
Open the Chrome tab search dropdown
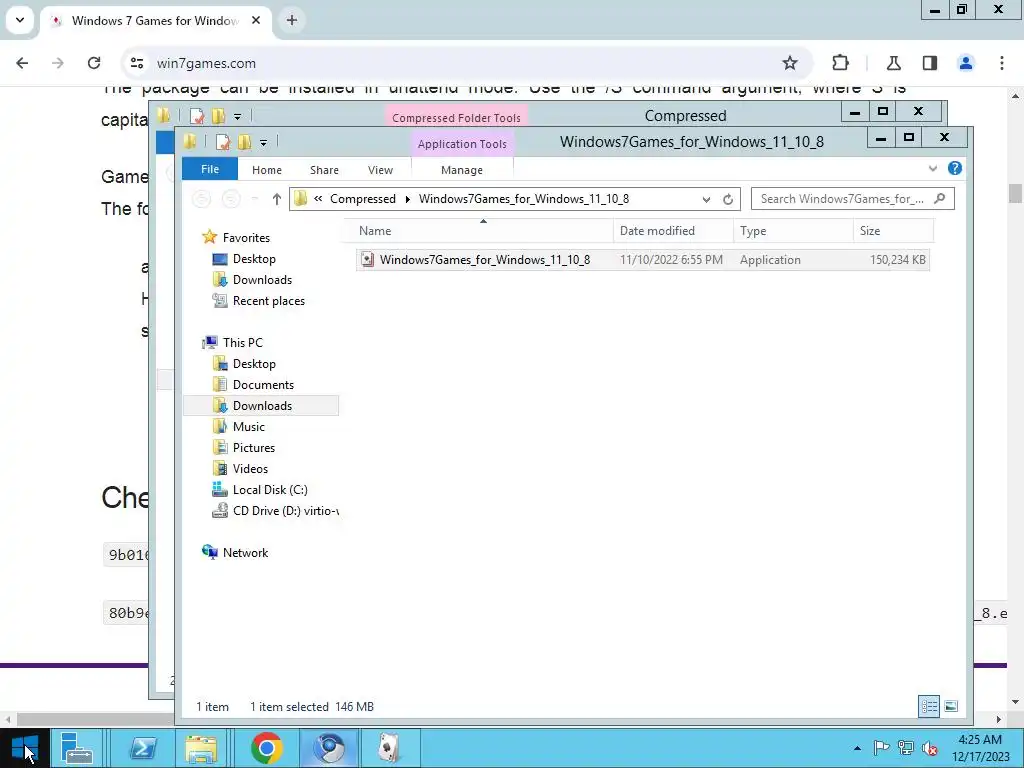tap(20, 20)
